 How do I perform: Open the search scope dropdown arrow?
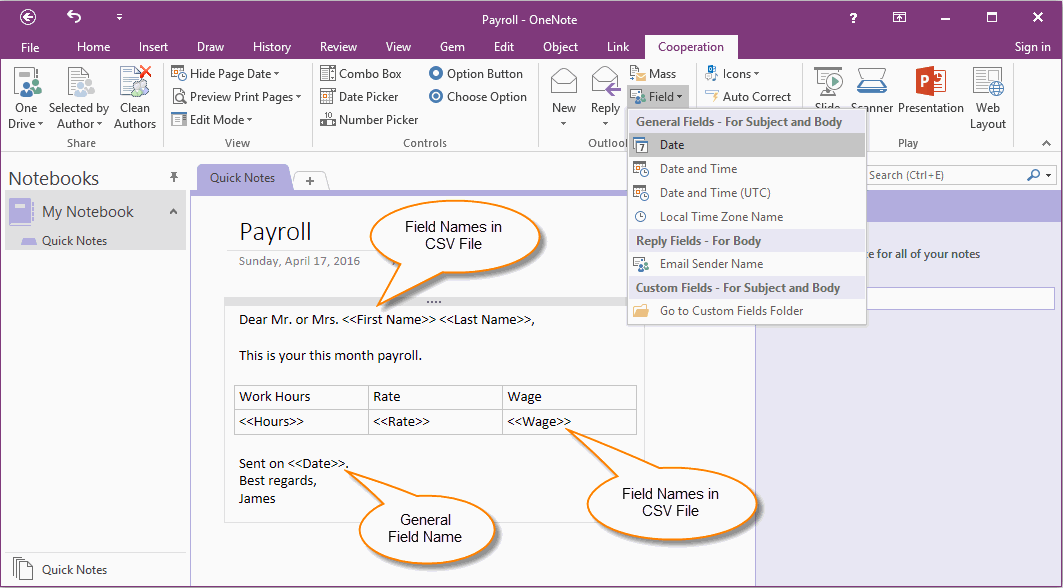point(1049,176)
